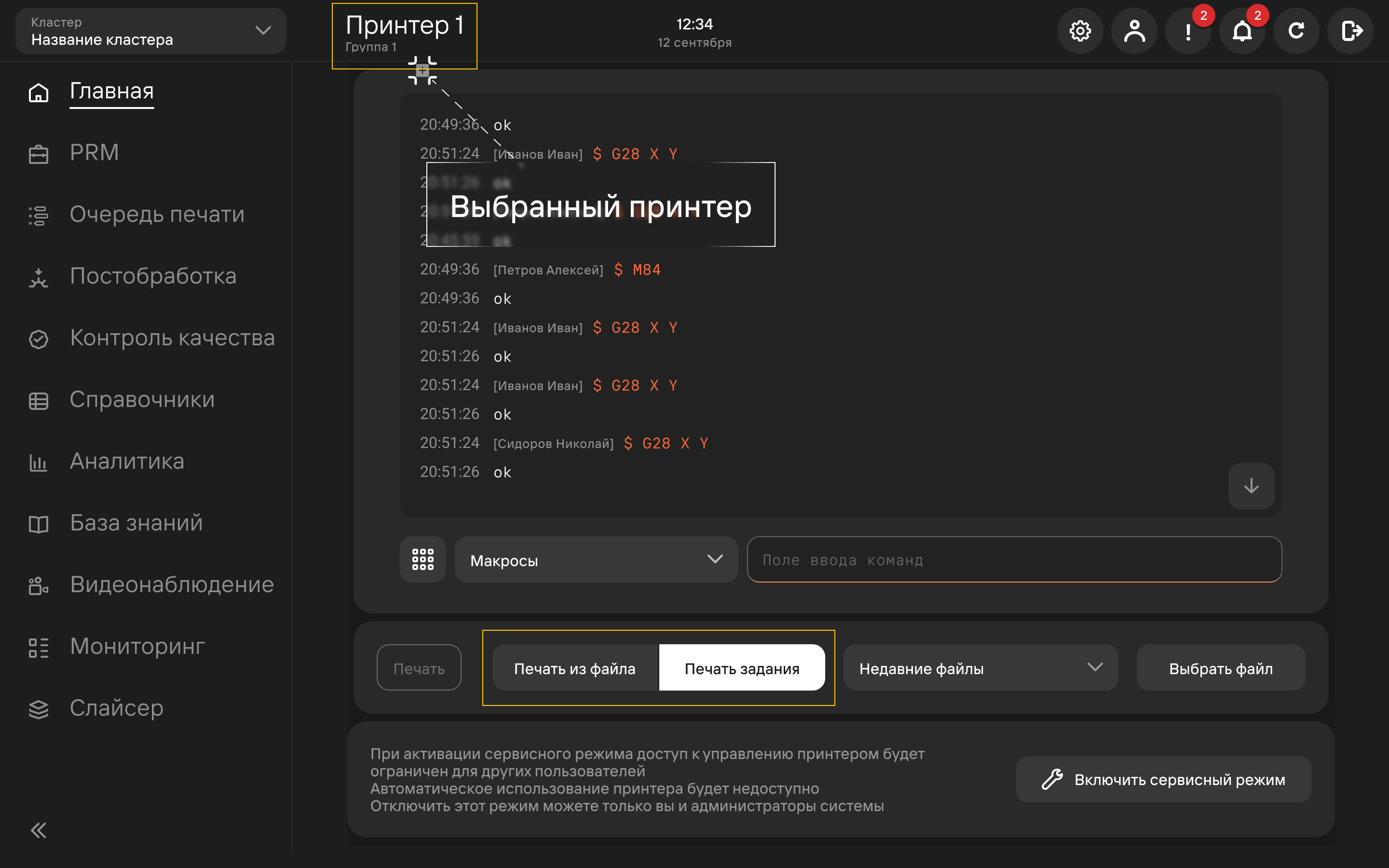1389x868 pixels.
Task: Click the Постобработка sidebar icon
Action: [39, 277]
